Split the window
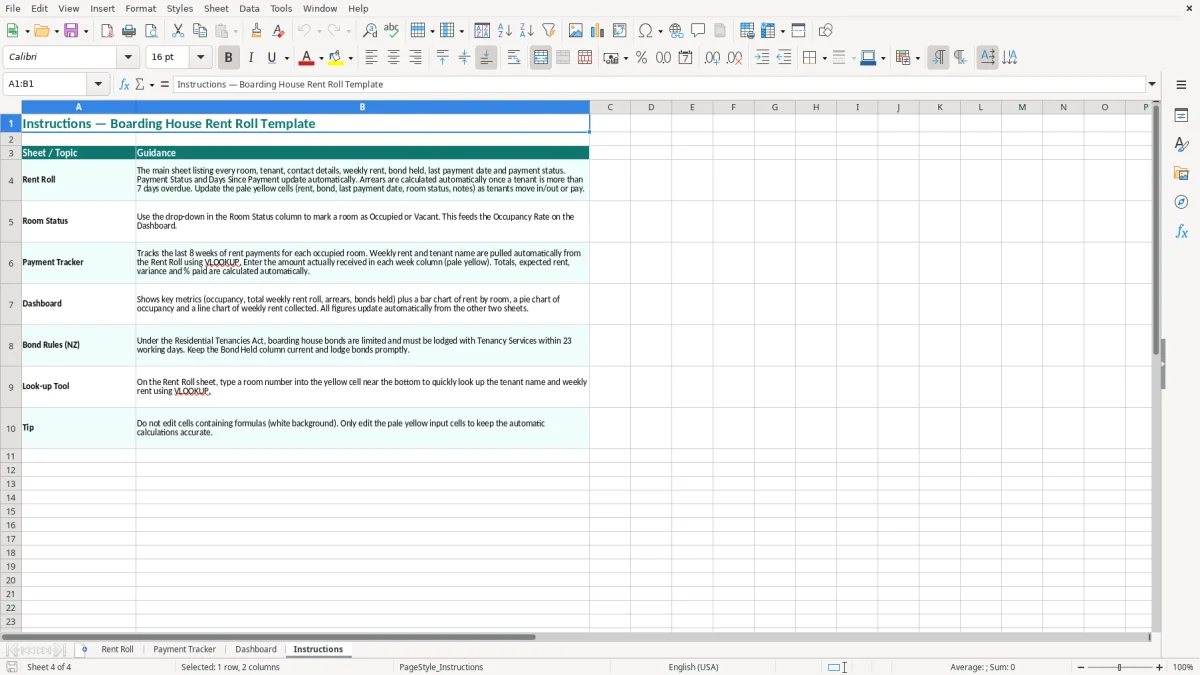The image size is (1200, 675). 798,31
